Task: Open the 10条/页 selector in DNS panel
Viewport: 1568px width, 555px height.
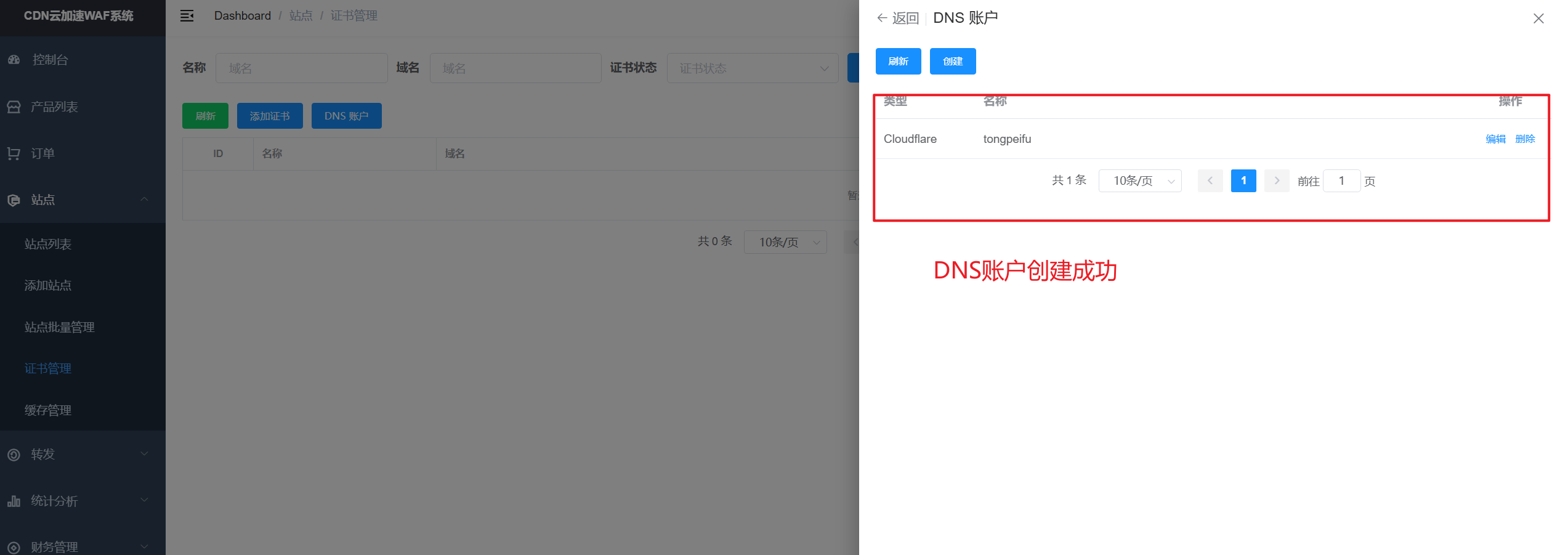Action: tap(1139, 181)
